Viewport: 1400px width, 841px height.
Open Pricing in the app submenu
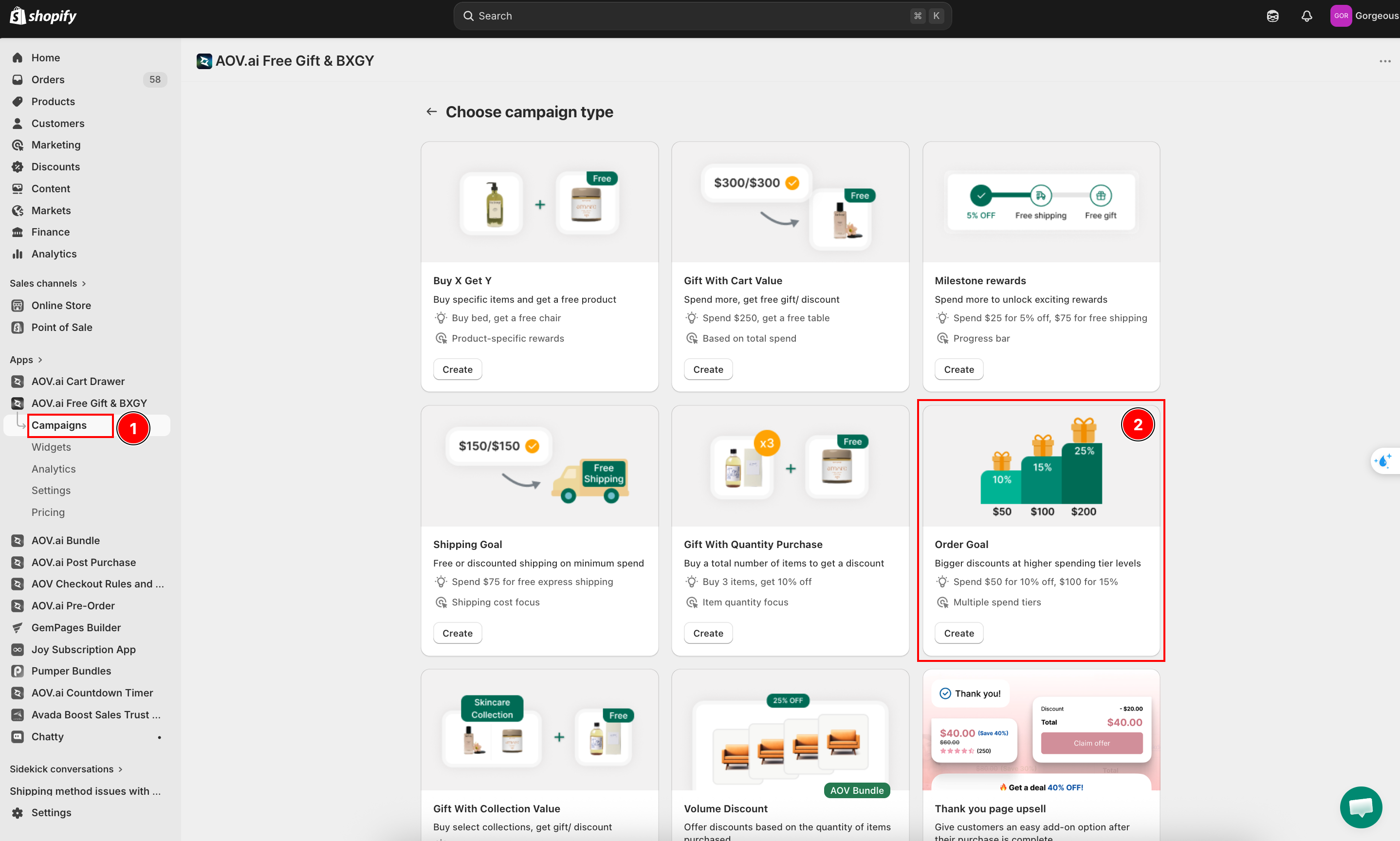click(48, 512)
